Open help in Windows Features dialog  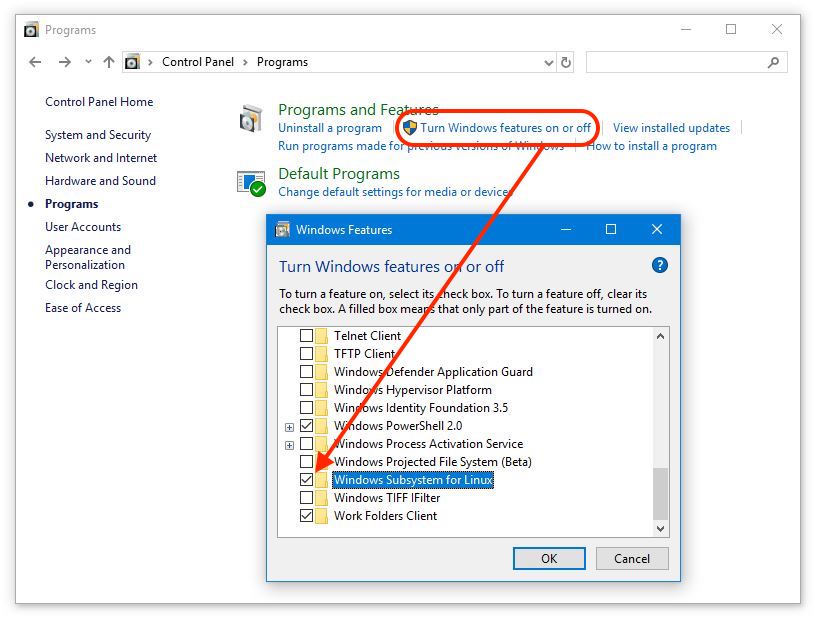point(660,266)
